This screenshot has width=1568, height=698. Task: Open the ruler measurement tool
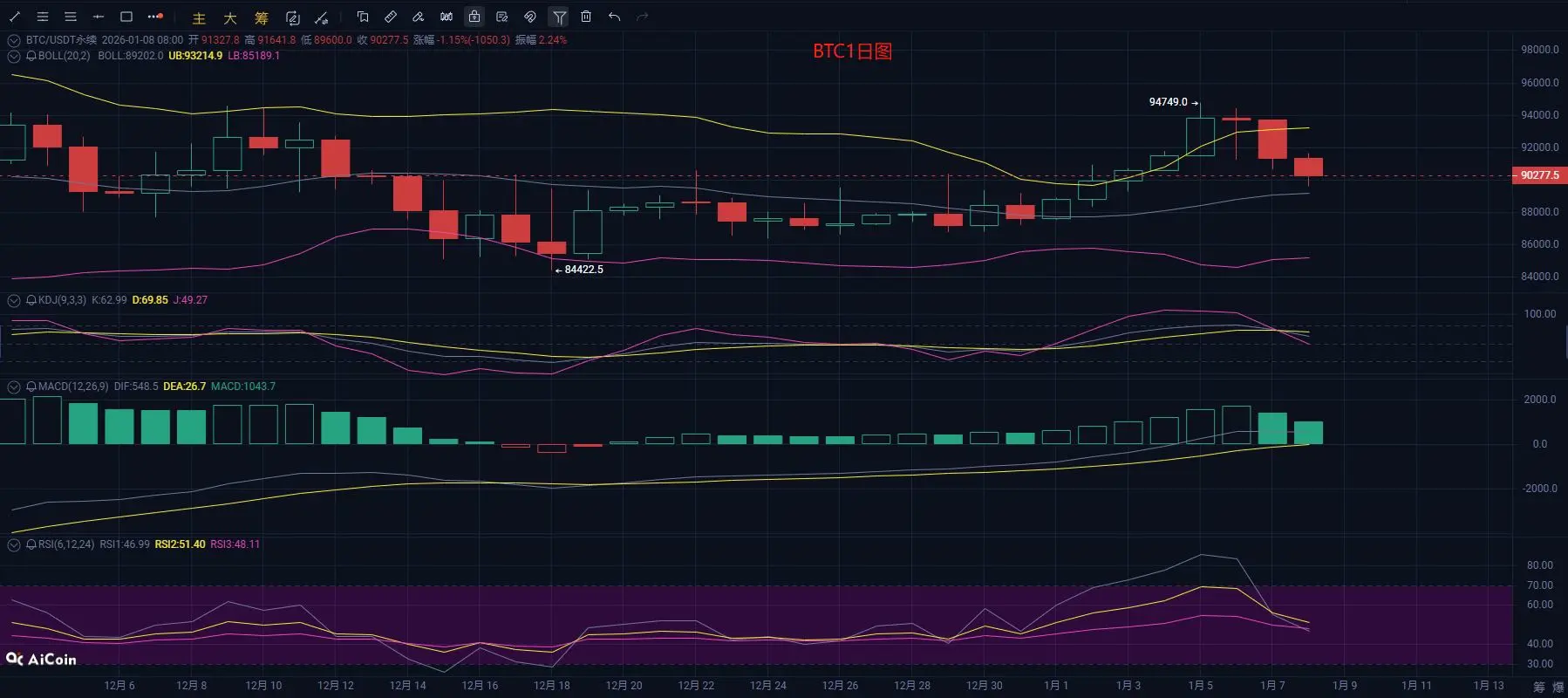point(391,17)
